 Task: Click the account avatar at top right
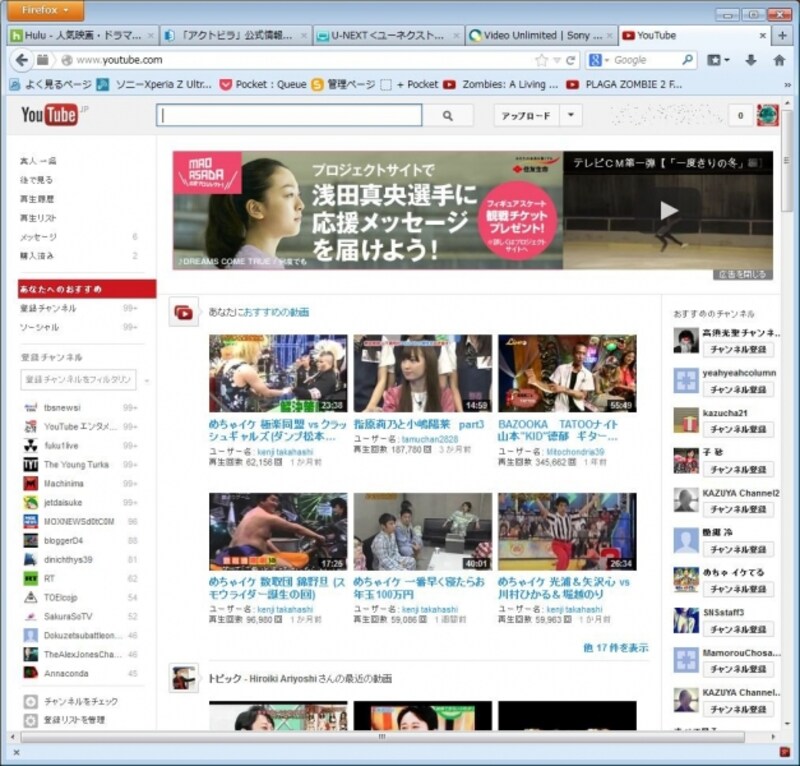(770, 116)
